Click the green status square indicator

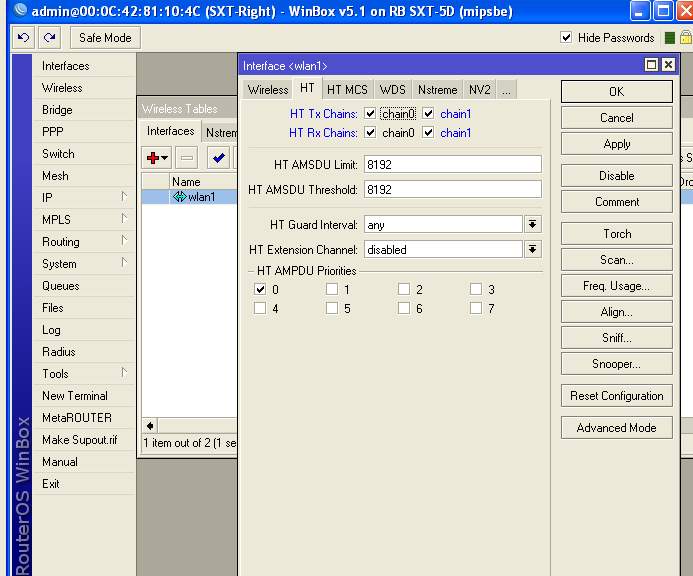click(x=670, y=38)
